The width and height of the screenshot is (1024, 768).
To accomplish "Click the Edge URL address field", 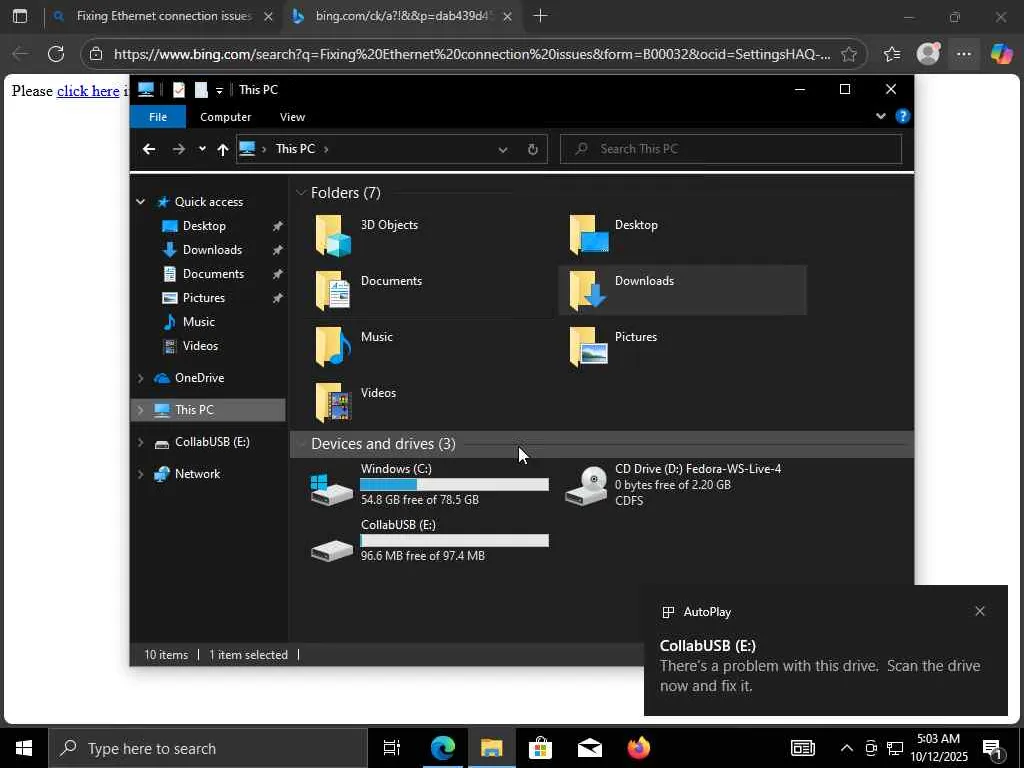I will 472,54.
